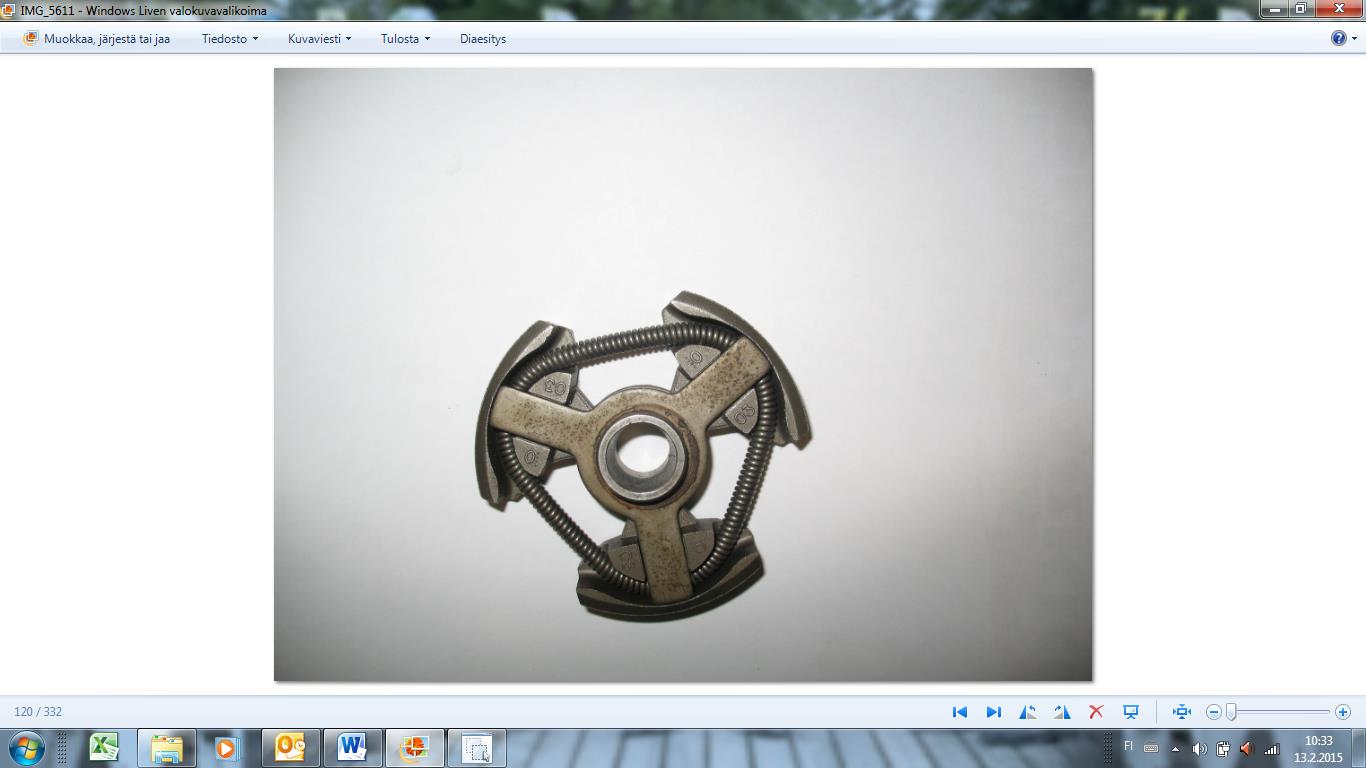Open Snipping Tool from the taskbar
The height and width of the screenshot is (768, 1366).
click(476, 748)
